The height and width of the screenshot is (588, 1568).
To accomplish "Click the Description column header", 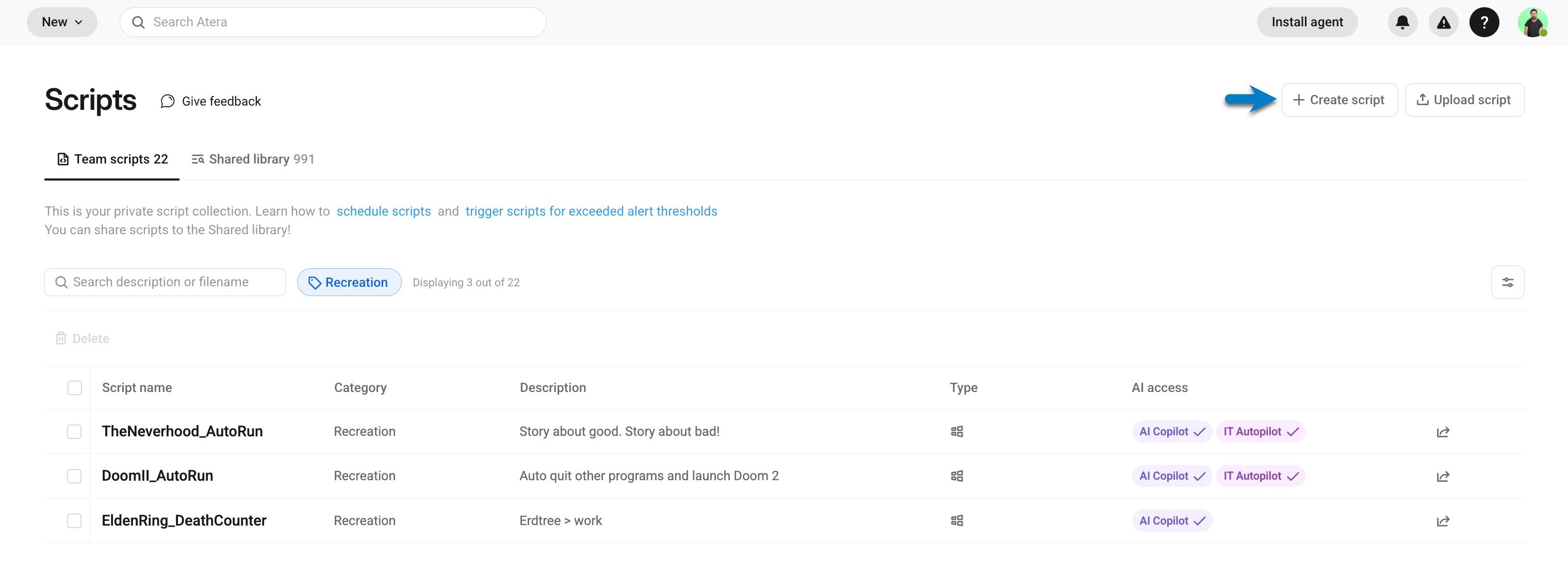I will 553,388.
